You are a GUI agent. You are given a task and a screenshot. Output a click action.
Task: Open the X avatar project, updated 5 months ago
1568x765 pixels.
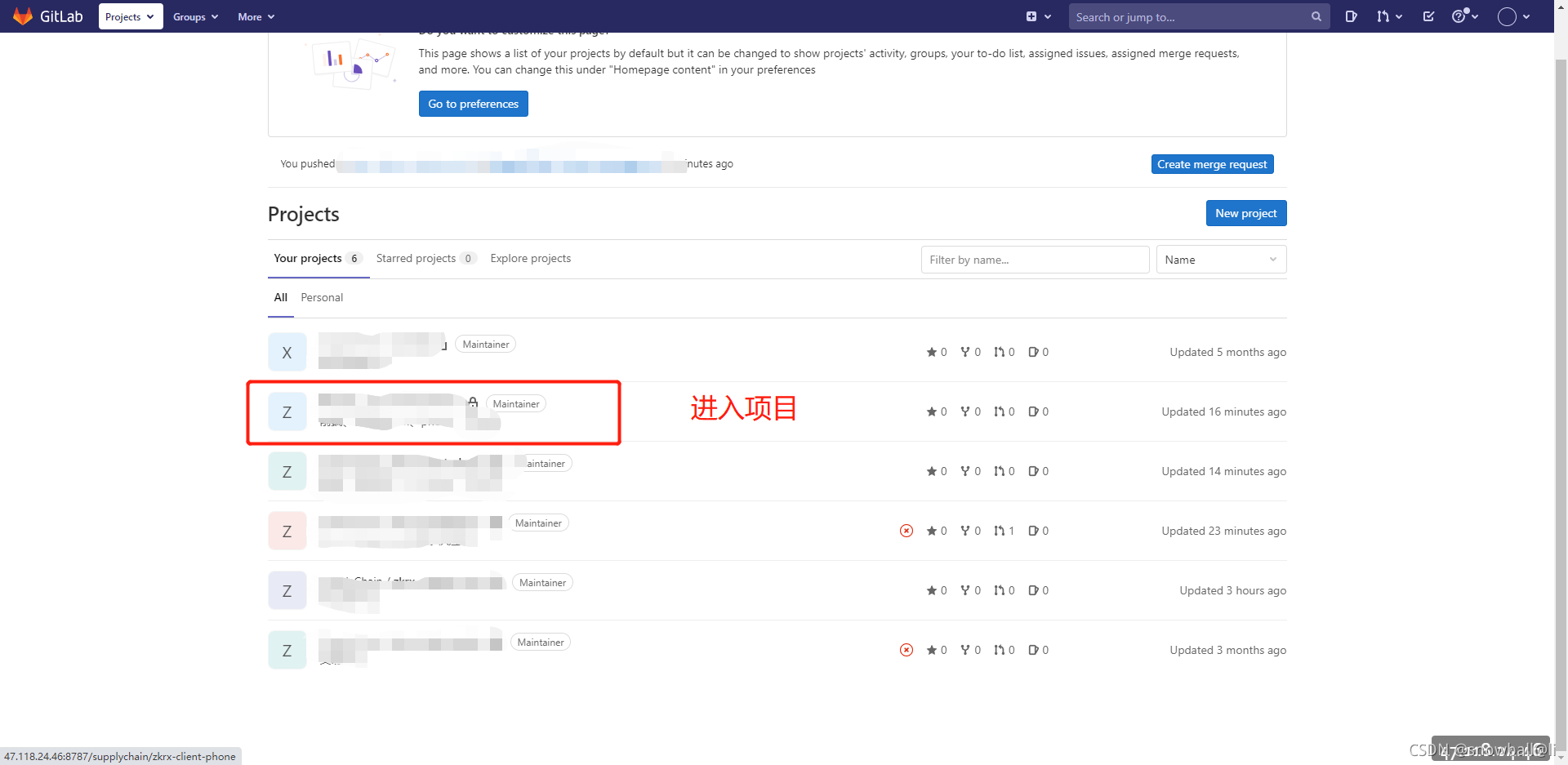(287, 352)
